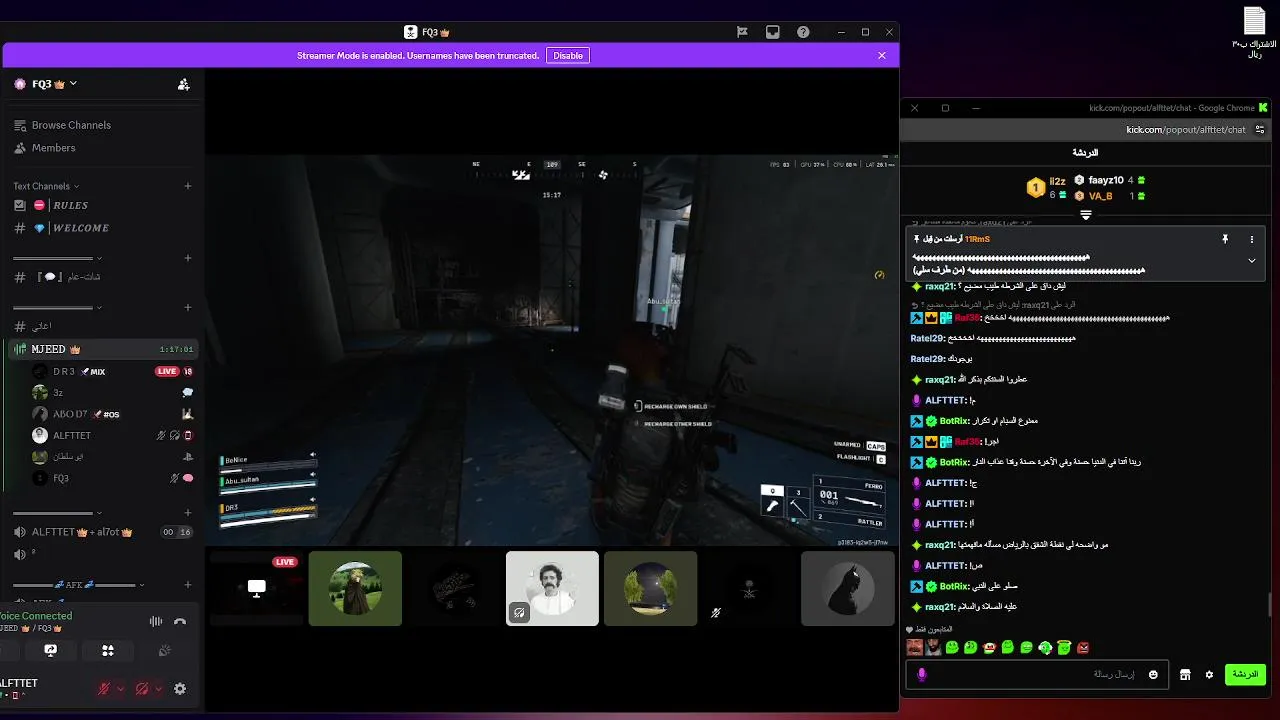Open the Kick shop icon below chat

1185,675
